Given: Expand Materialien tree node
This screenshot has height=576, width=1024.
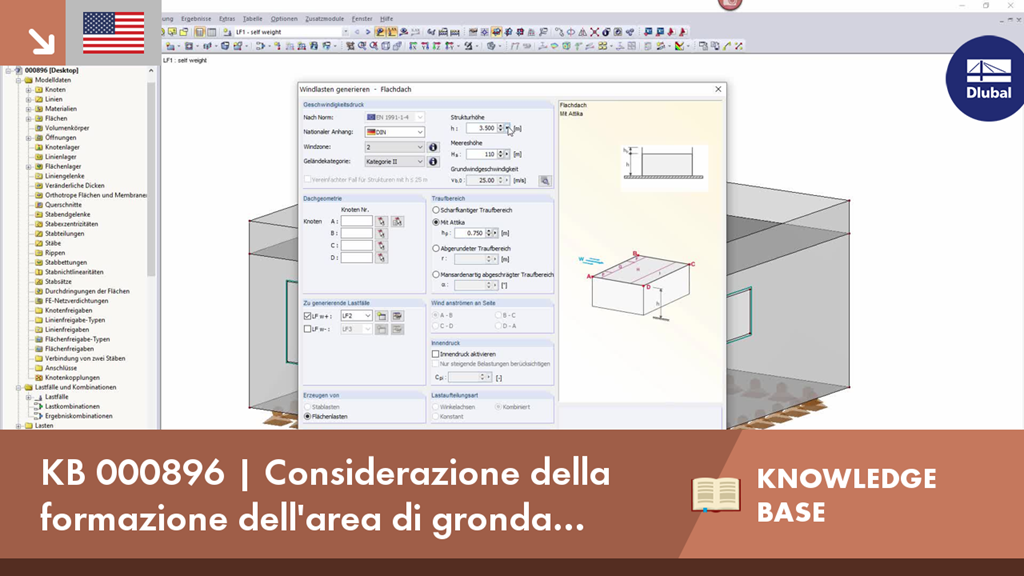Looking at the screenshot, I should (29, 109).
